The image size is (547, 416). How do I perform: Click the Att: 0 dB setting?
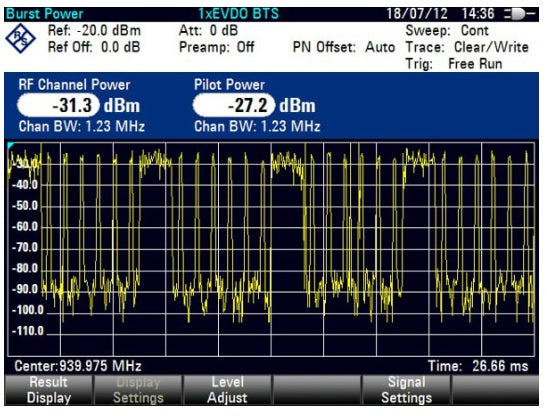tap(208, 31)
